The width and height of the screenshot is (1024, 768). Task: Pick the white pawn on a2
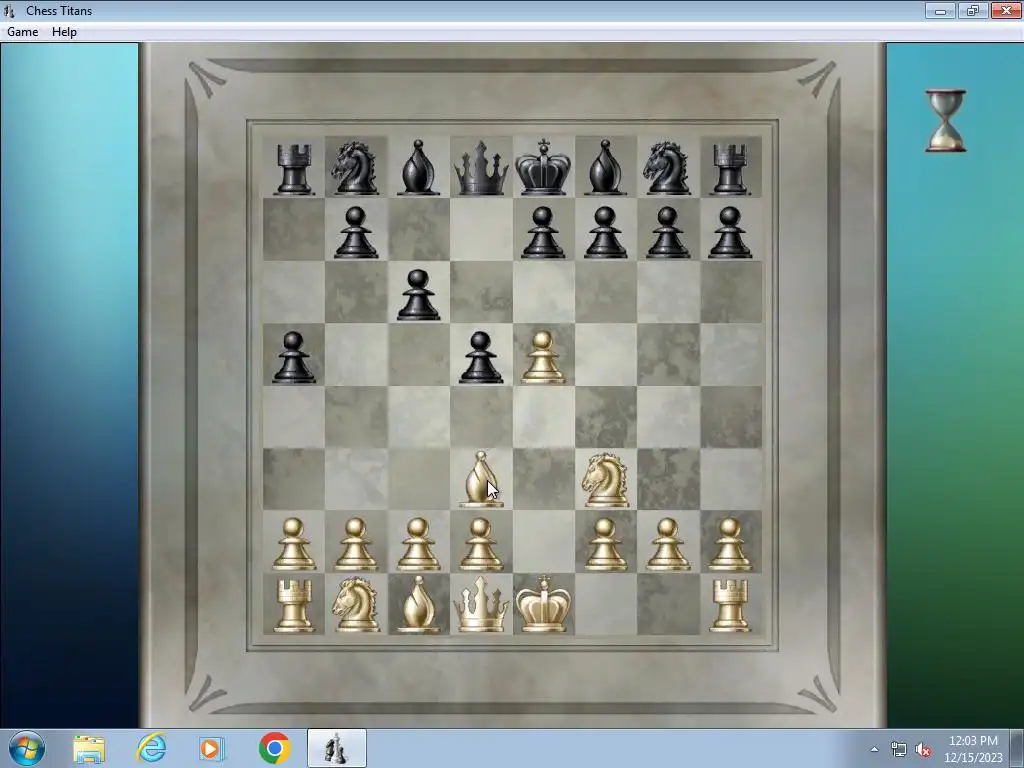coord(294,544)
